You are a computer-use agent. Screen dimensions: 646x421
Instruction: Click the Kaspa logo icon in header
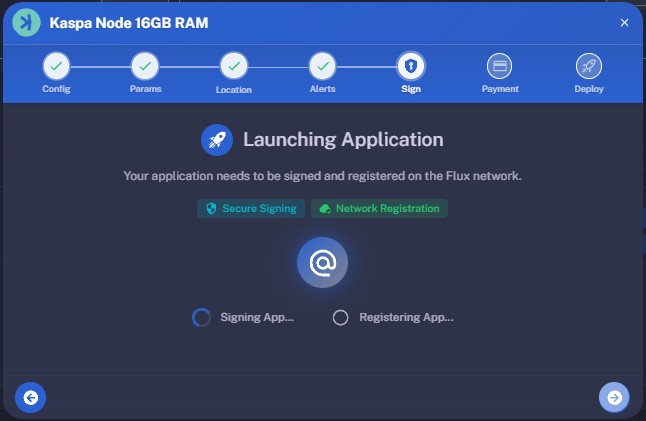(x=30, y=22)
